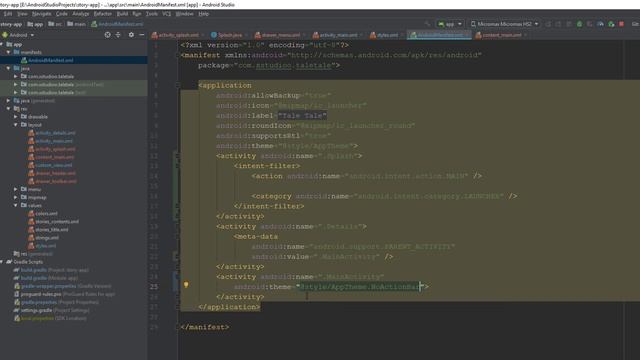The image size is (640, 360).
Task: Open the Tools menu
Action: tap(152, 14)
